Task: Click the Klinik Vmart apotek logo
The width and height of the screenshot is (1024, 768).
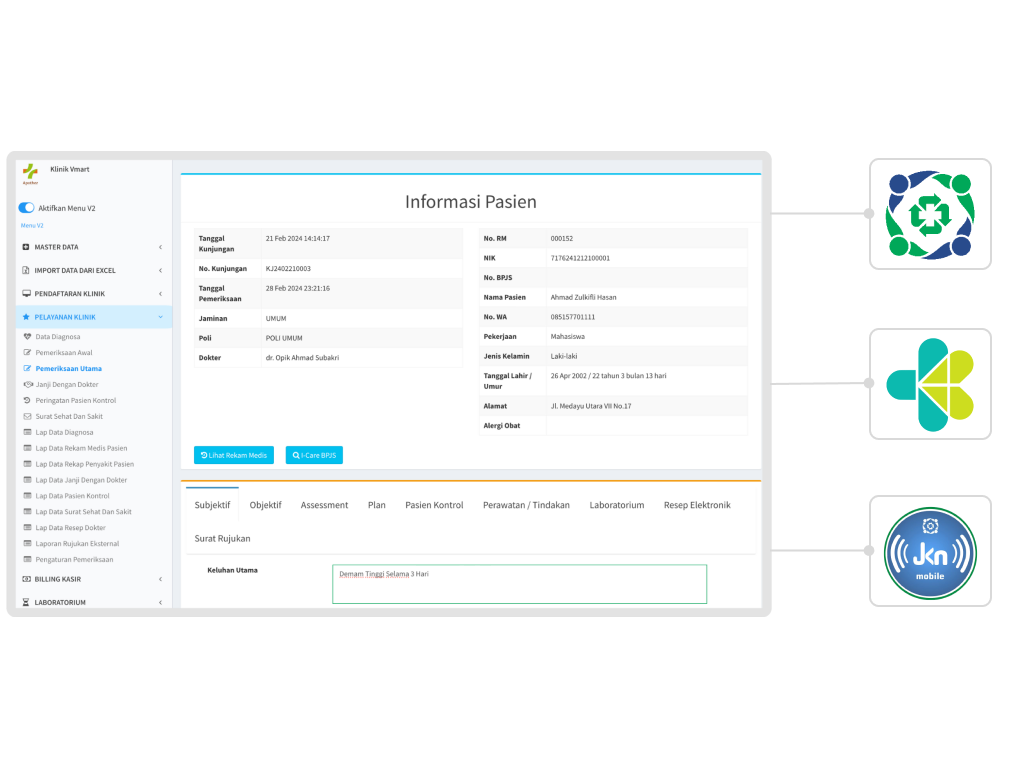Action: [30, 173]
